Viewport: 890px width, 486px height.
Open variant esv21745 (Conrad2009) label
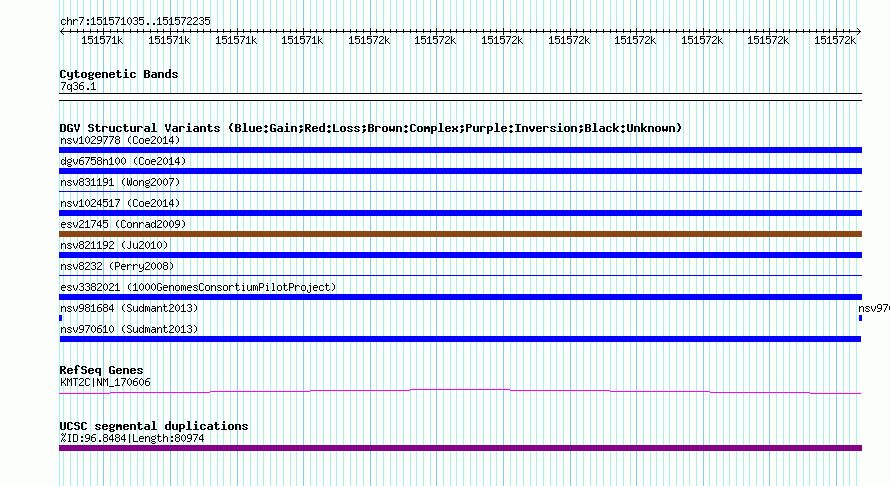(x=123, y=224)
